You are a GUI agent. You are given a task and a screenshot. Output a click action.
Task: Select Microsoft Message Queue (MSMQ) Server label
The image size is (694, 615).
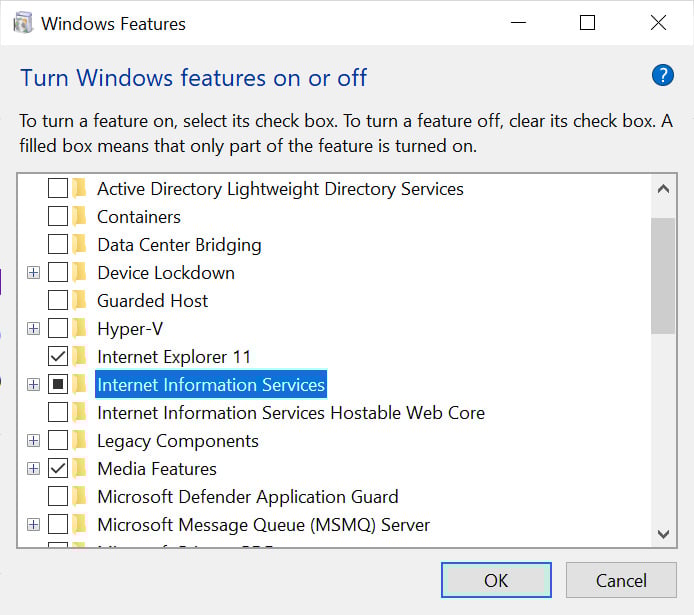(x=263, y=525)
